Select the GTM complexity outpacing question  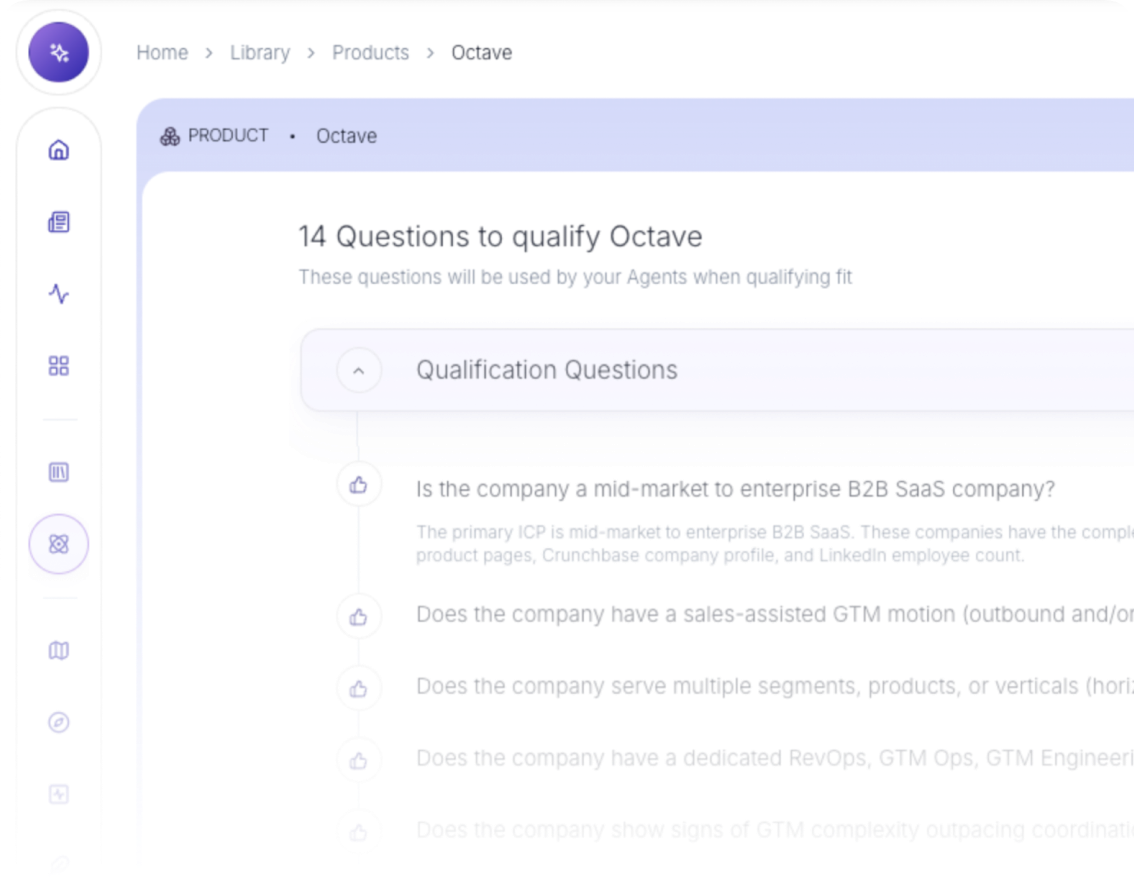[x=775, y=830]
